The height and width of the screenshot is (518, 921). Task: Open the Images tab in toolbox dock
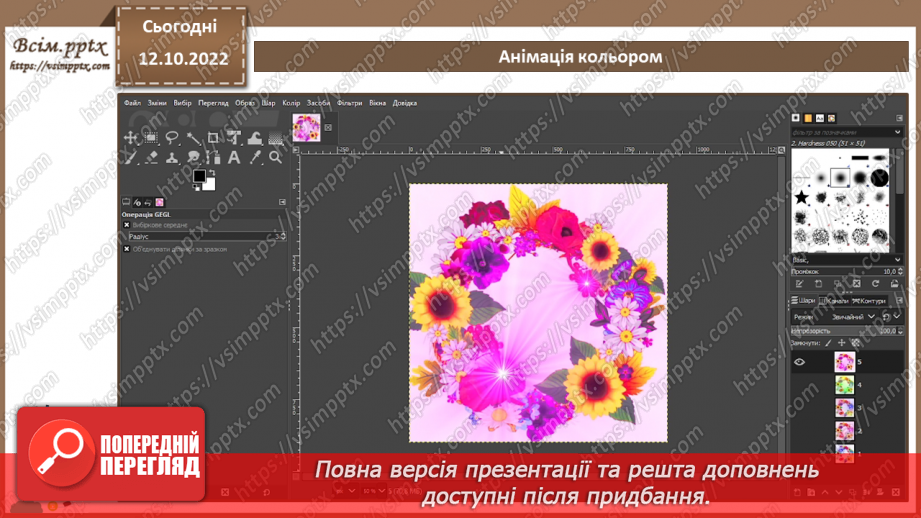coord(159,202)
